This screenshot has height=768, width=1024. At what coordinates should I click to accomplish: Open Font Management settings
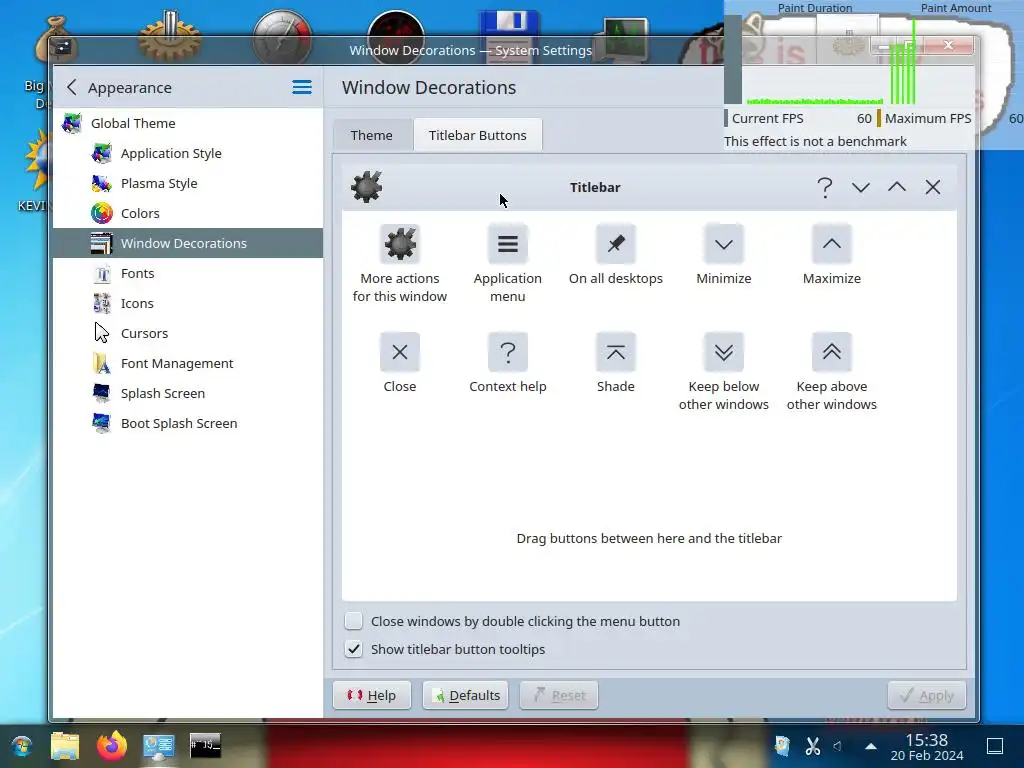pos(188,364)
